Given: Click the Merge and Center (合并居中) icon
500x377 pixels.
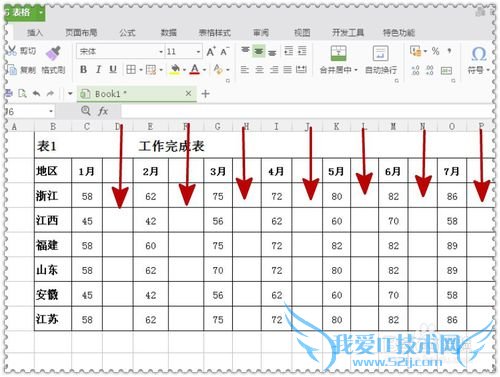Looking at the screenshot, I should (338, 53).
